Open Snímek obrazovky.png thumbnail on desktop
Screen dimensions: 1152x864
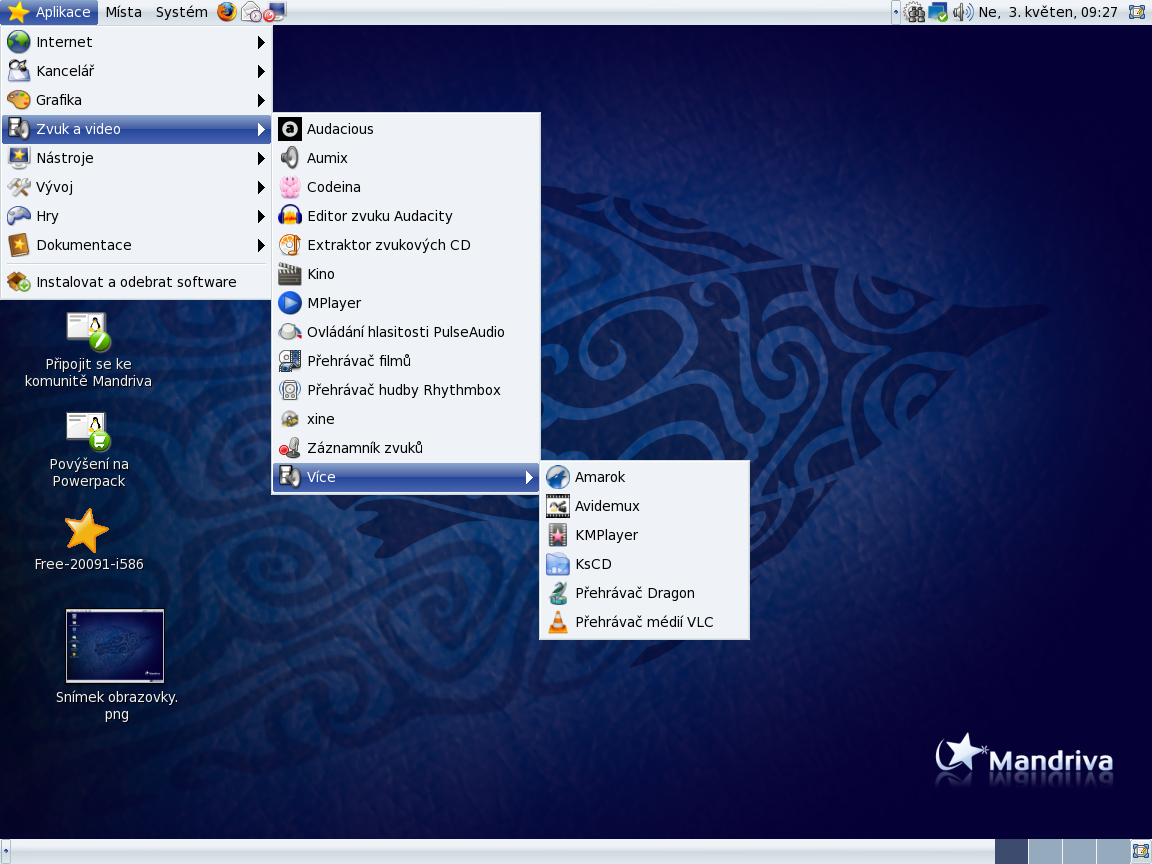tap(115, 646)
